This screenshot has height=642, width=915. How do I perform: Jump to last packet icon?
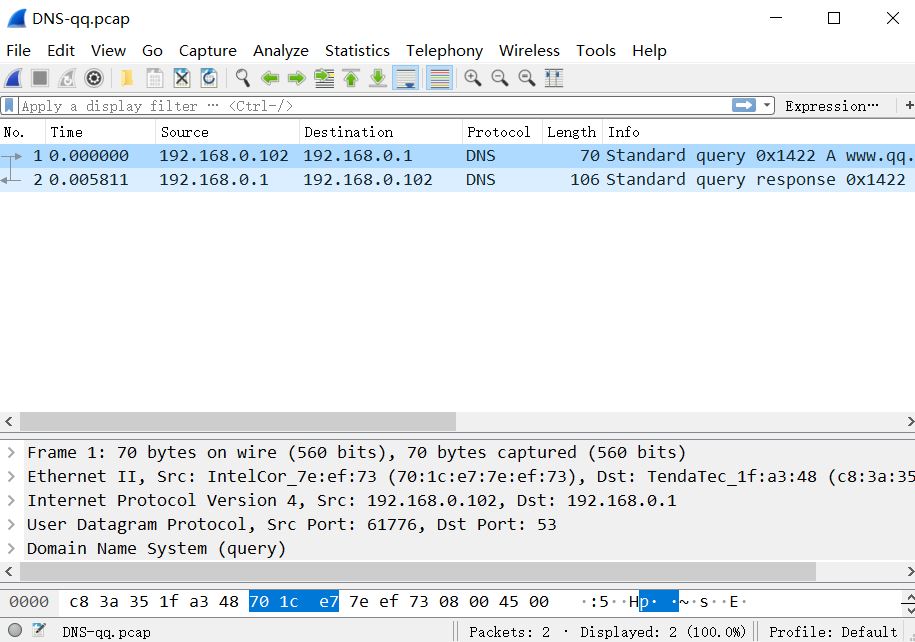pyautogui.click(x=378, y=78)
